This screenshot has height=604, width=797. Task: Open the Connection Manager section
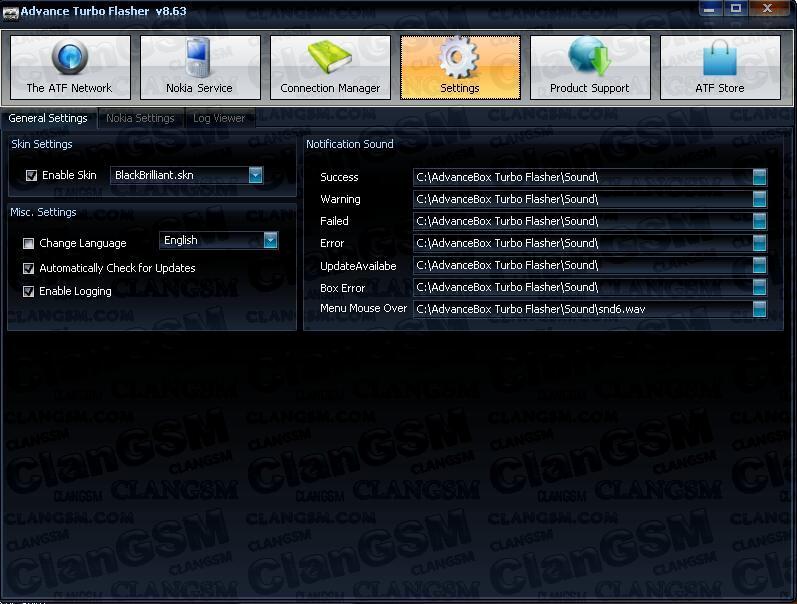330,67
